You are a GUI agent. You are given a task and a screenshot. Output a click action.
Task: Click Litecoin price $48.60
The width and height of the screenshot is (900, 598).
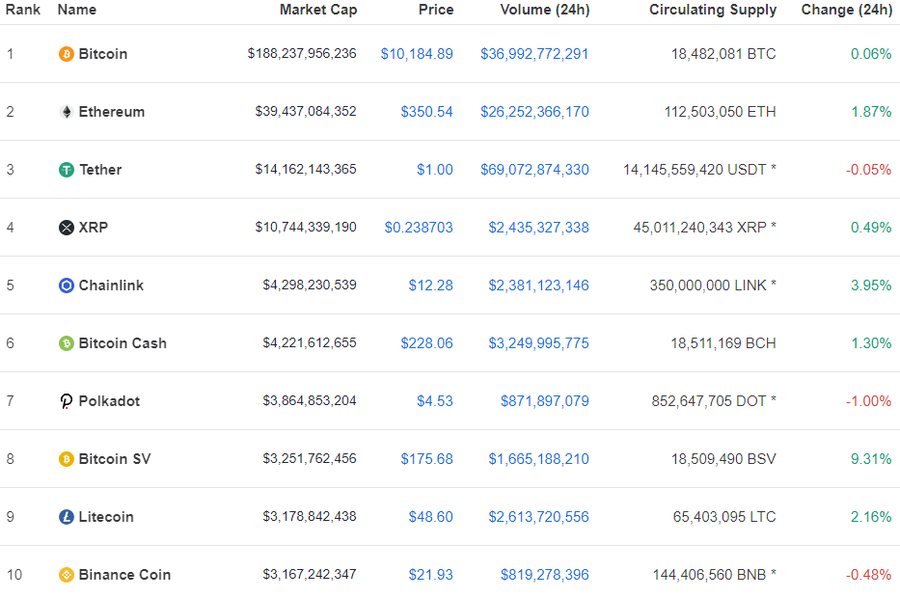click(430, 517)
